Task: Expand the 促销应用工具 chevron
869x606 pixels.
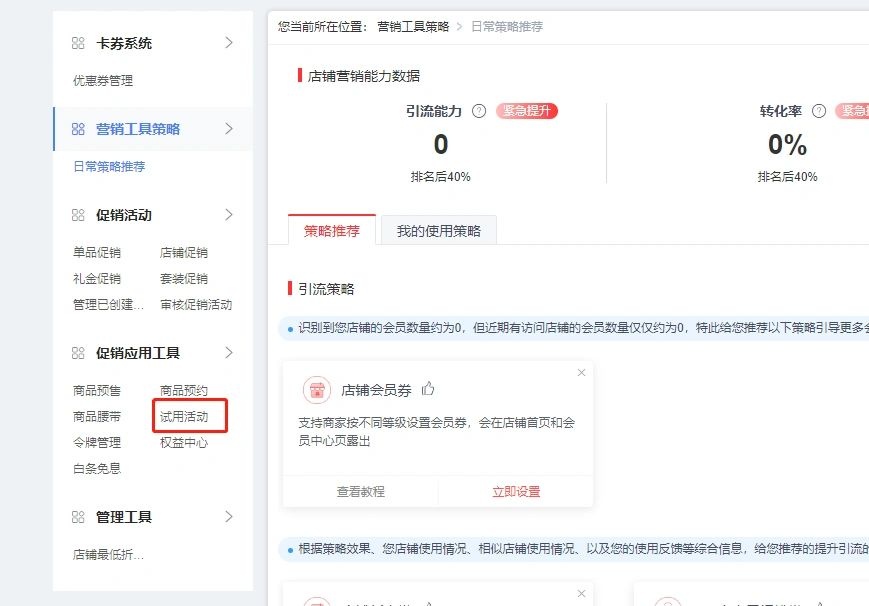Action: pyautogui.click(x=229, y=353)
